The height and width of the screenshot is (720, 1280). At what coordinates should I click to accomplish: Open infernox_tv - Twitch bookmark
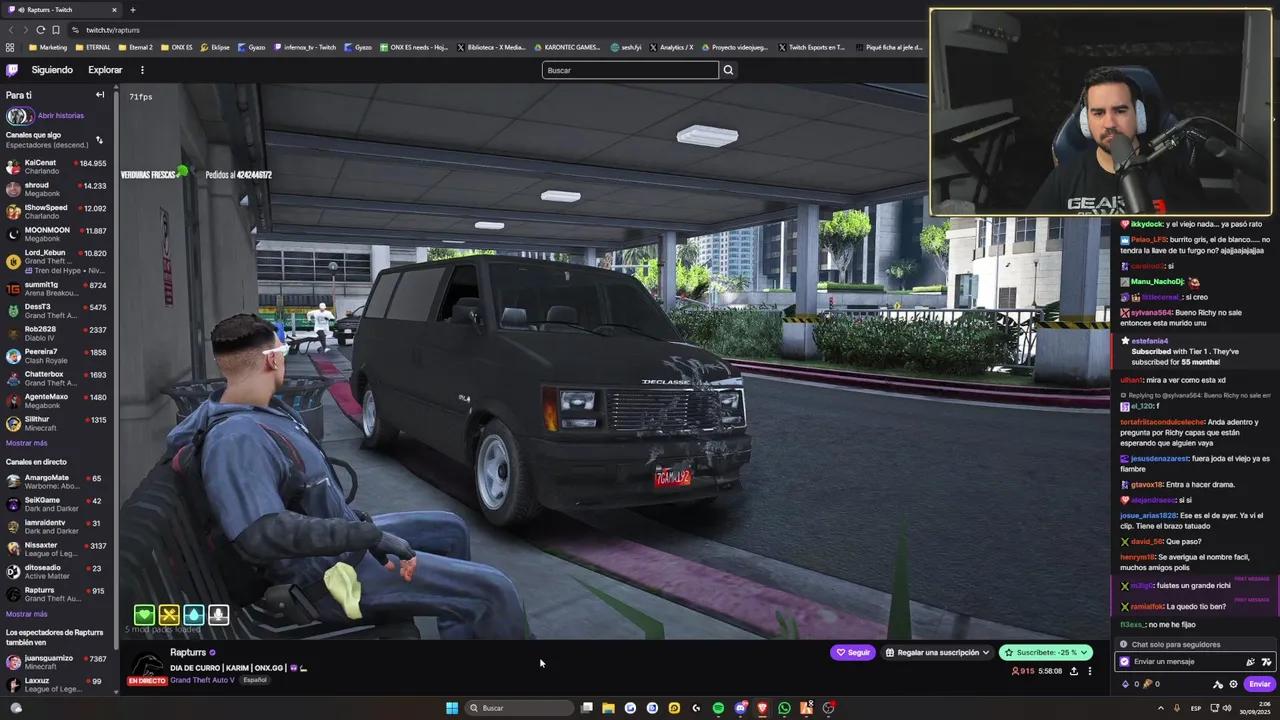[304, 47]
